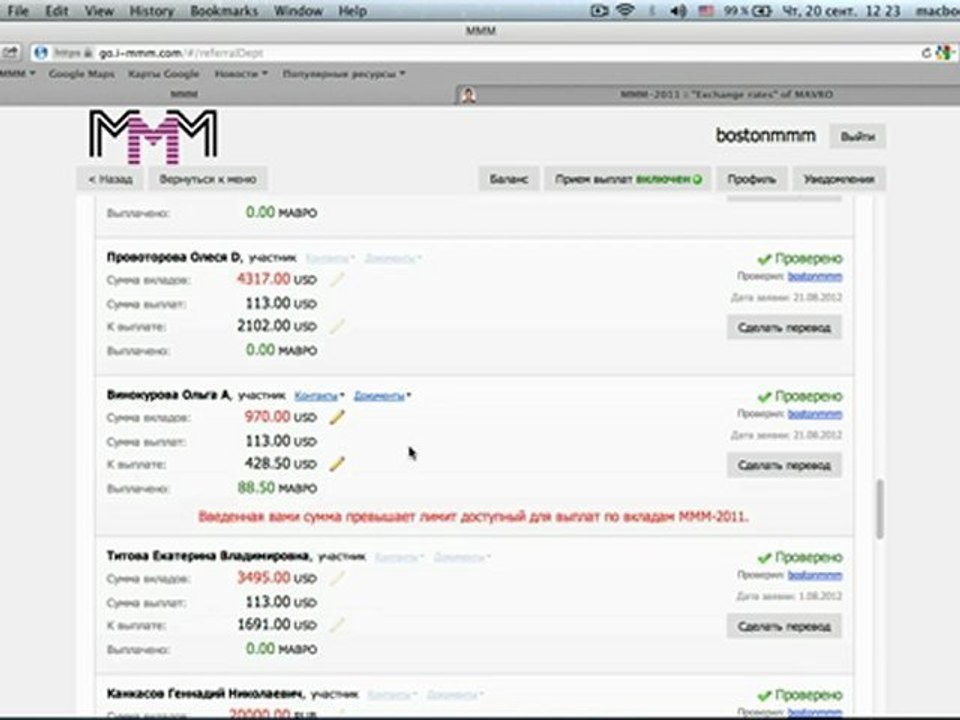Click Сделать перевод for Винокурова Ольга
The image size is (960, 720).
(784, 465)
